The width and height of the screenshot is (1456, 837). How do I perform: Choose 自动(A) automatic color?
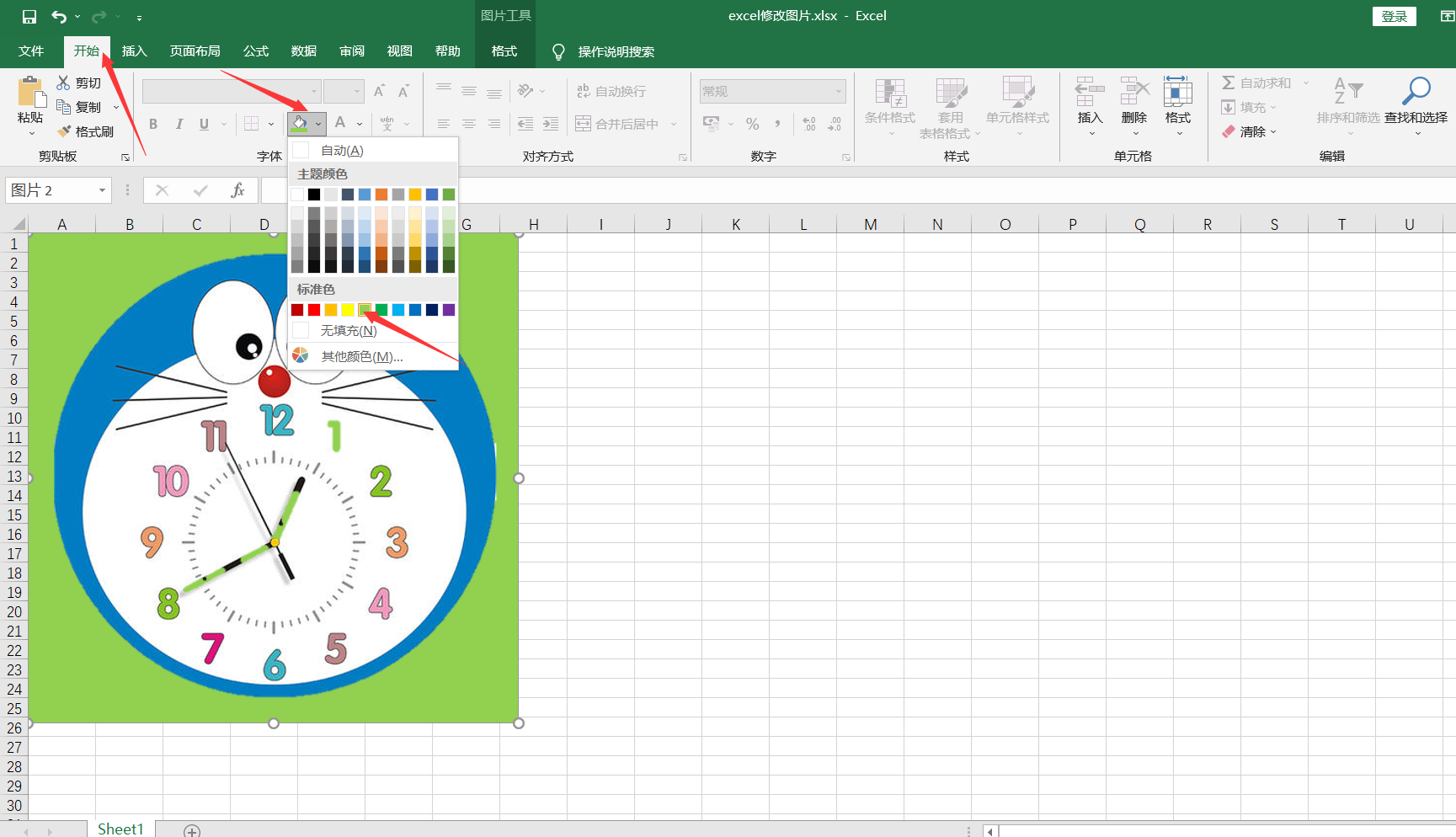click(373, 151)
